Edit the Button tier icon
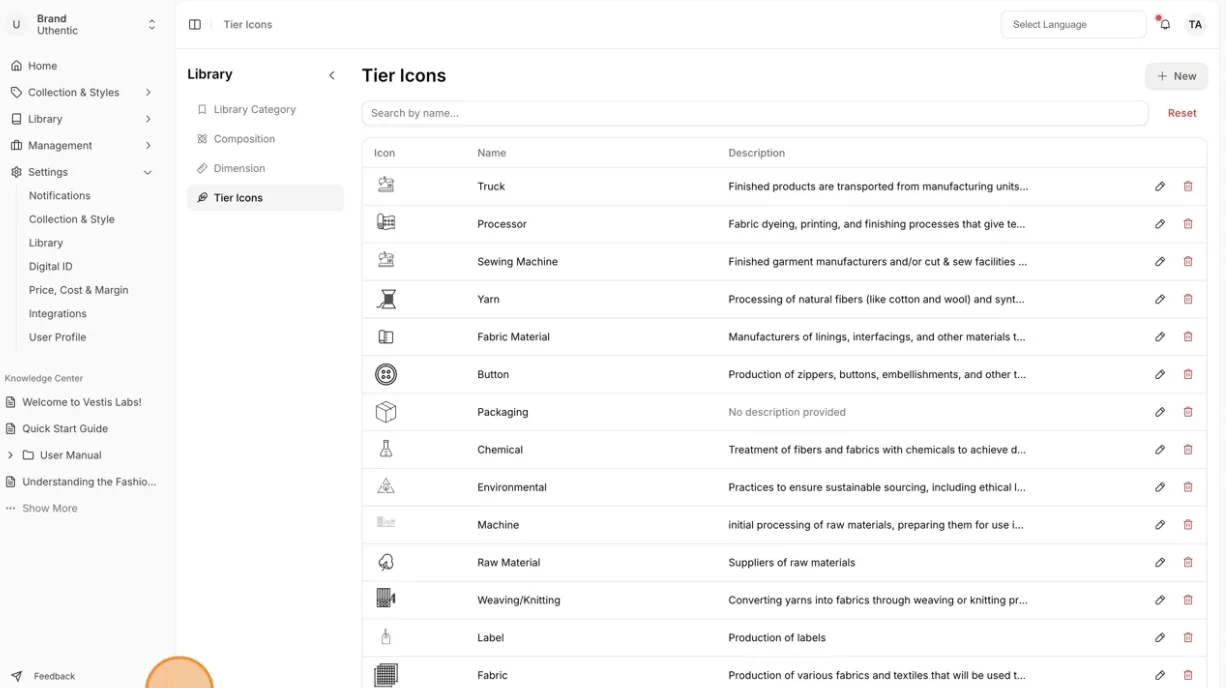 pyautogui.click(x=1160, y=374)
